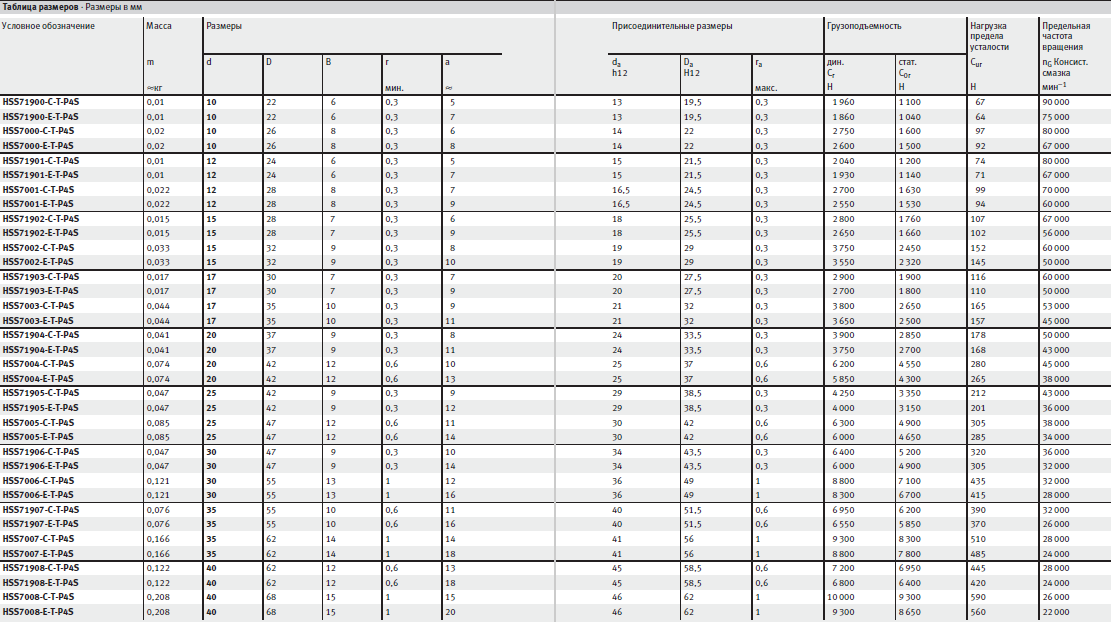Click dynamic load value '10 000'
The width and height of the screenshot is (1111, 622).
(841, 597)
